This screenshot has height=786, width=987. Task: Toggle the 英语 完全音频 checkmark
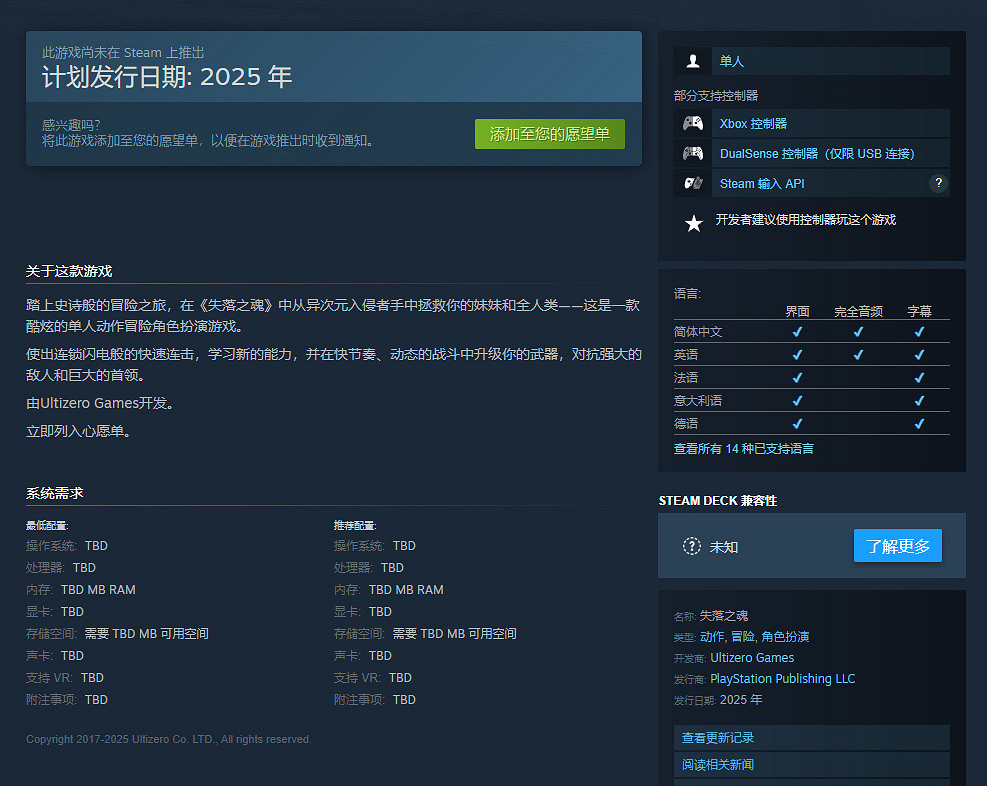858,354
